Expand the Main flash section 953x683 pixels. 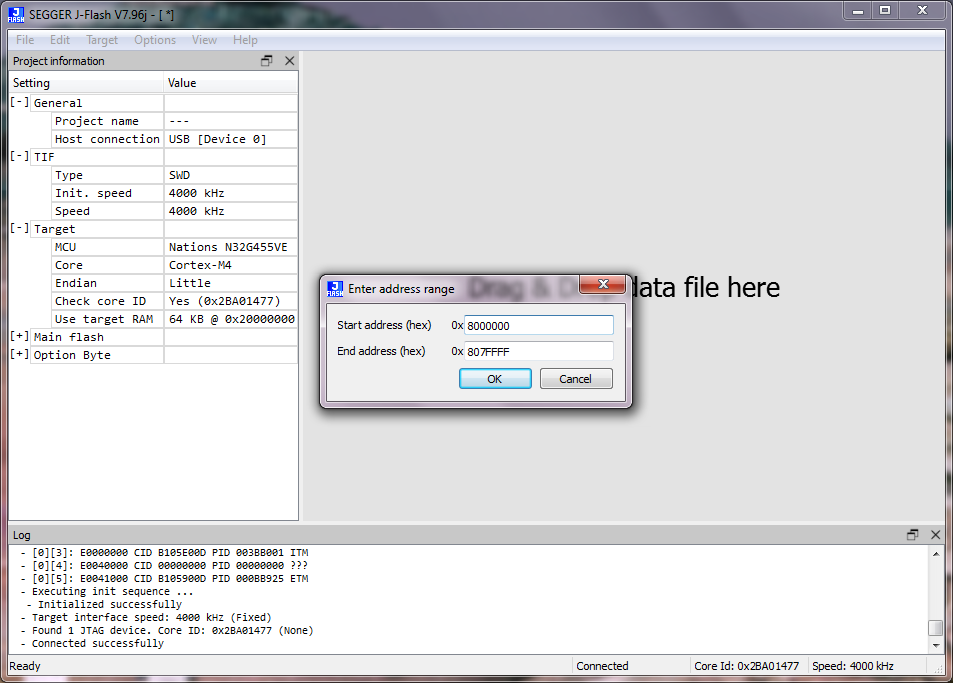[x=19, y=336]
